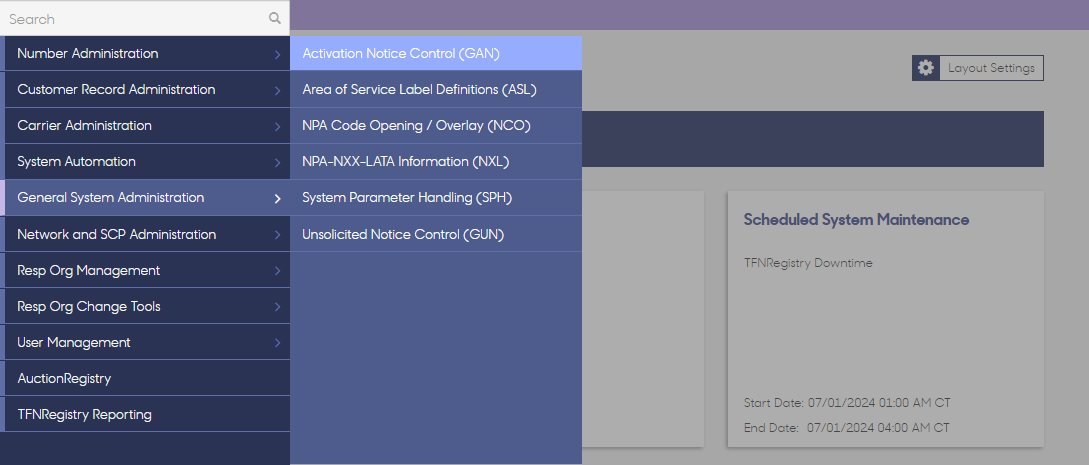
Task: Expand the Resp Org Change Tools chevron
Action: tap(277, 307)
